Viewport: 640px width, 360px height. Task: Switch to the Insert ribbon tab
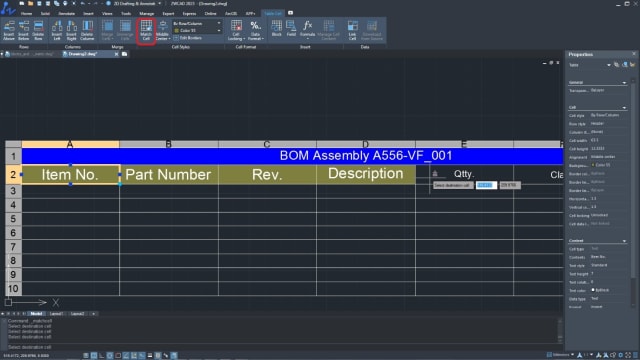(x=88, y=13)
